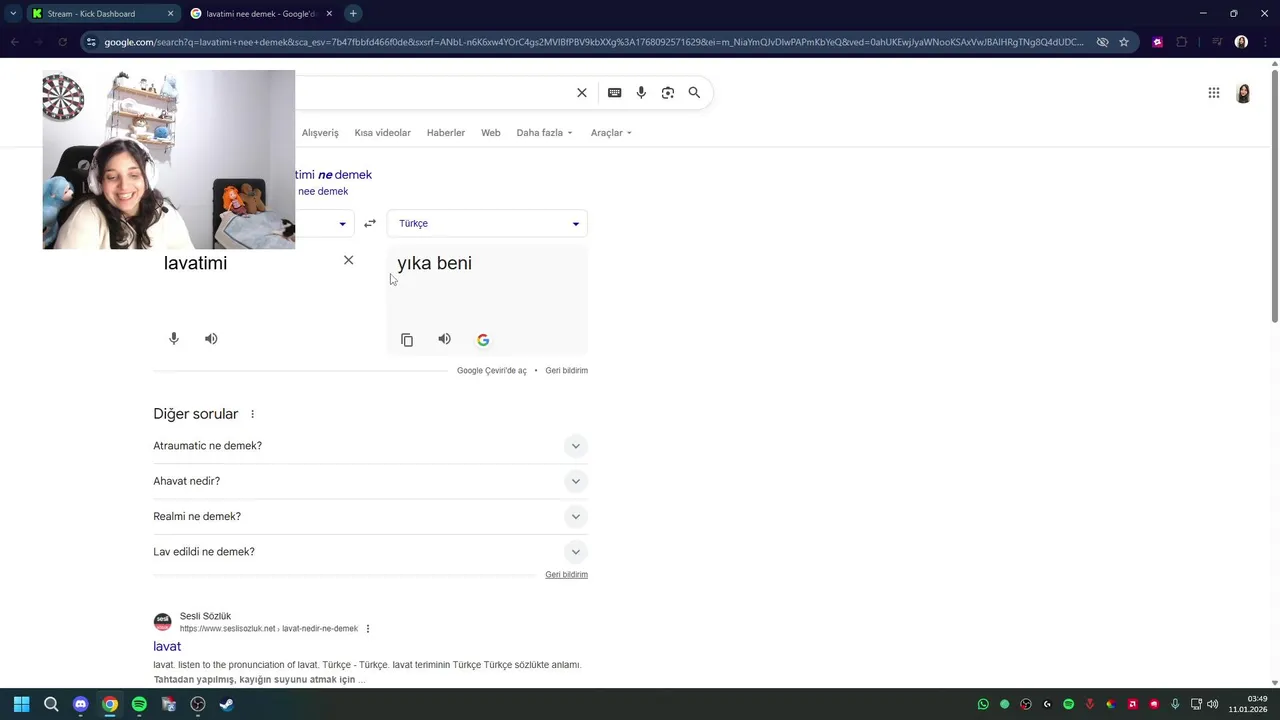Open the Diğer sorular three-dot menu
Image resolution: width=1280 pixels, height=720 pixels.
click(252, 414)
